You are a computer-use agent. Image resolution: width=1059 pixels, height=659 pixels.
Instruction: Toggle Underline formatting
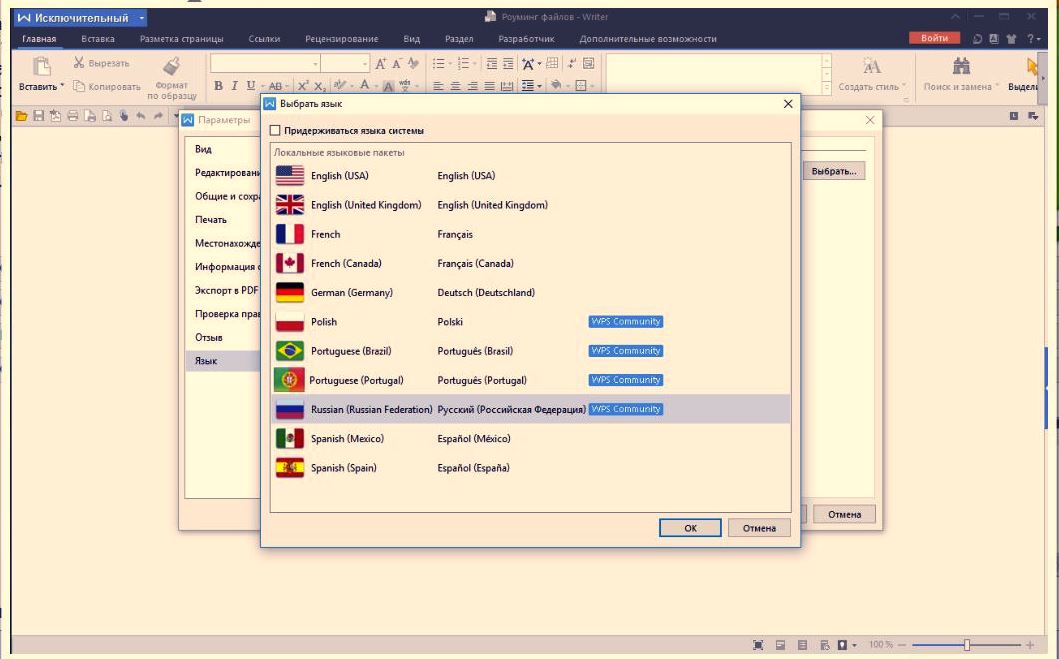(251, 86)
